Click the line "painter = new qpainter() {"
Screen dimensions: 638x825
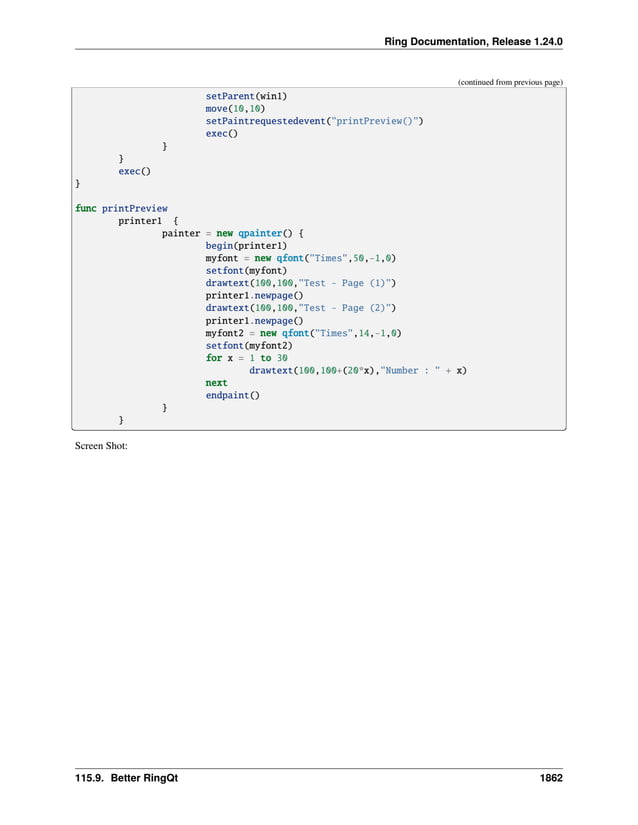[232, 233]
